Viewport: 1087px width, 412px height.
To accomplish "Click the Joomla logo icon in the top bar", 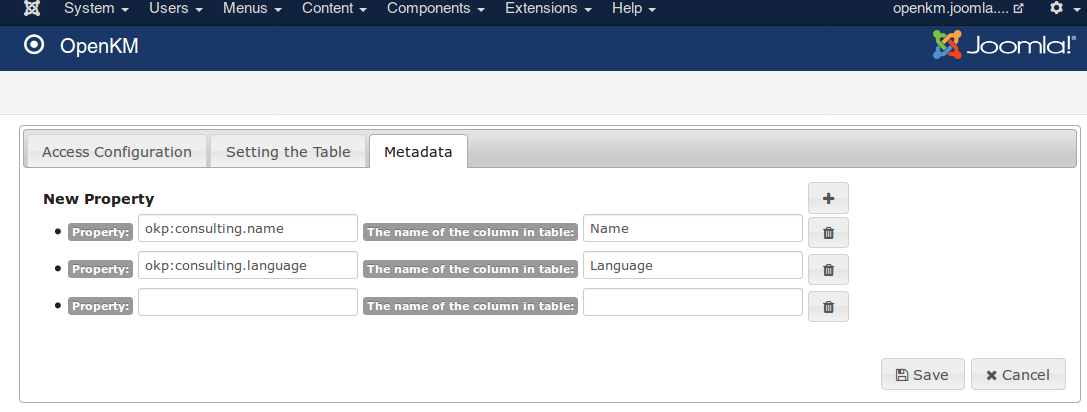I will (x=32, y=8).
